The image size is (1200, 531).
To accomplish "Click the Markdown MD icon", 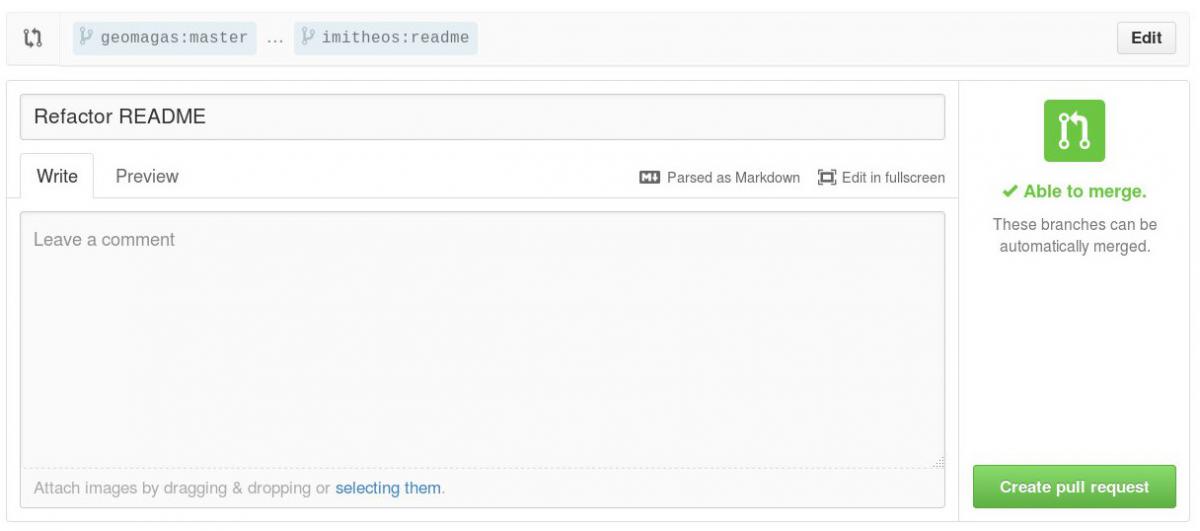I will 650,177.
